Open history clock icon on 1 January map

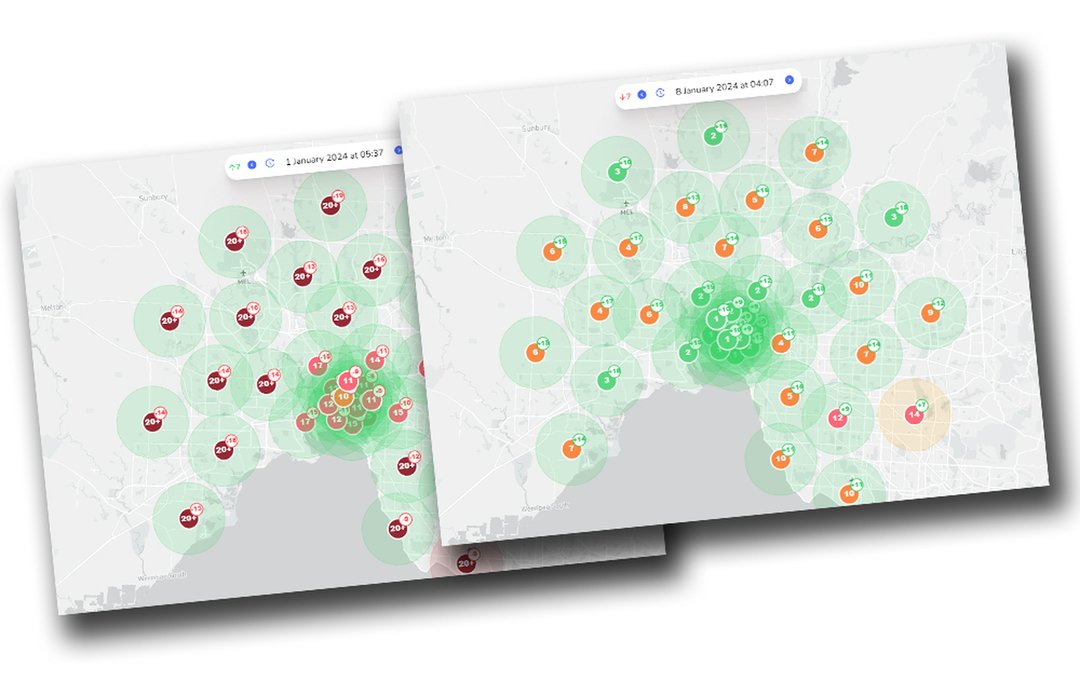(x=269, y=162)
